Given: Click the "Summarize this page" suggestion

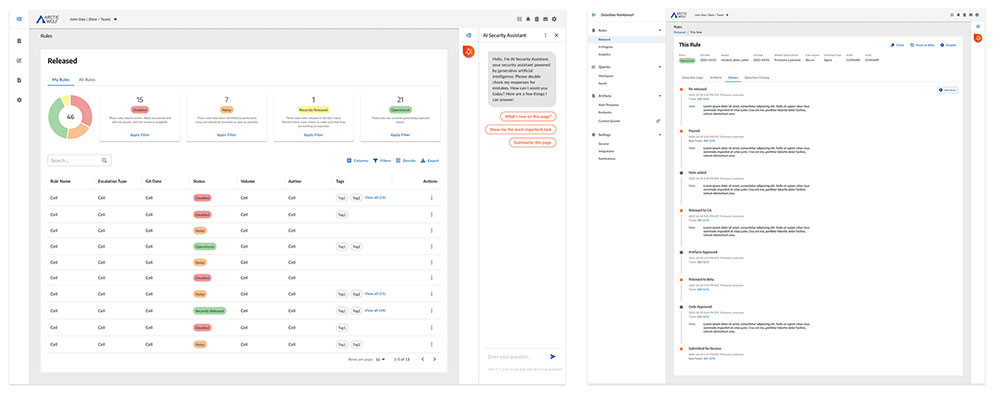Looking at the screenshot, I should click(533, 142).
